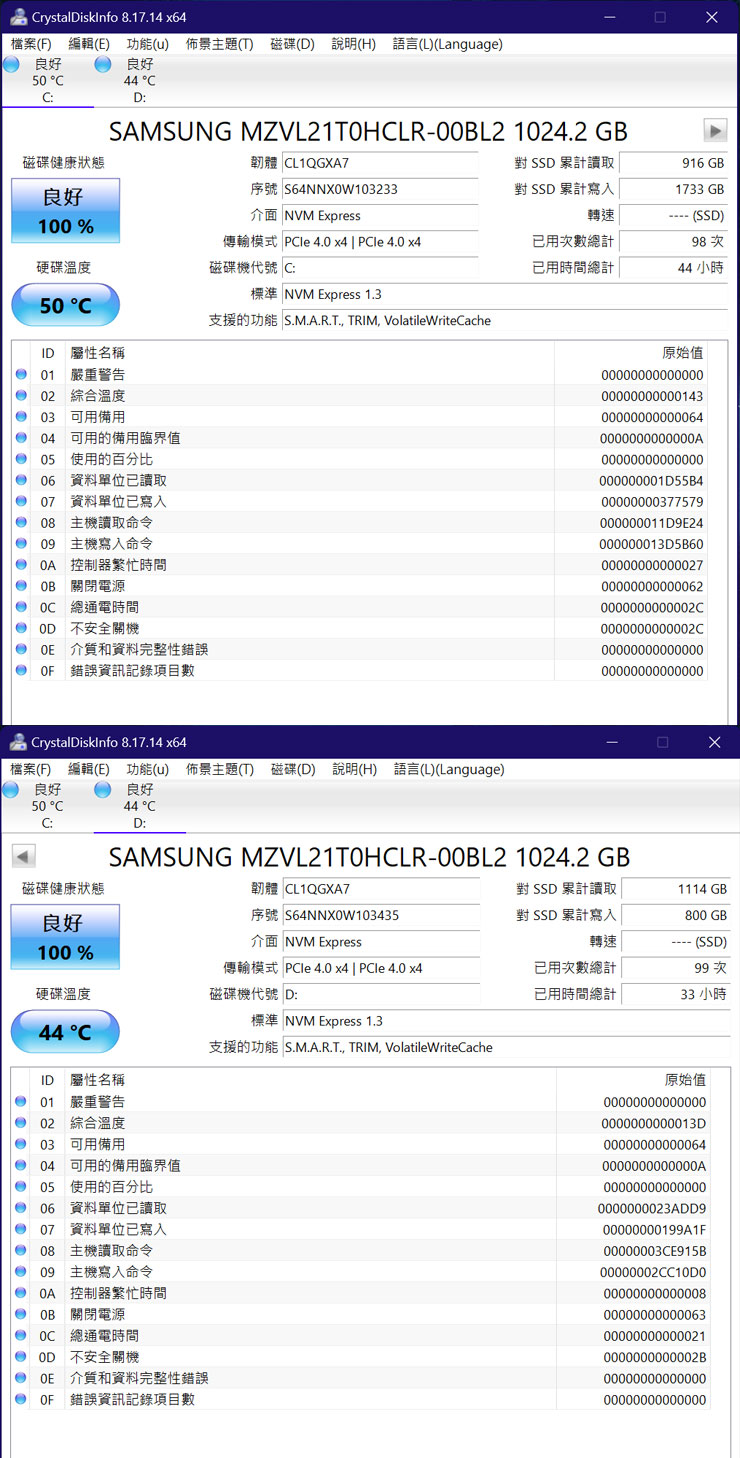Viewport: 740px width, 1458px height.
Task: Click status orb beside 綜合溫度 with value 13D
Action: point(22,1123)
